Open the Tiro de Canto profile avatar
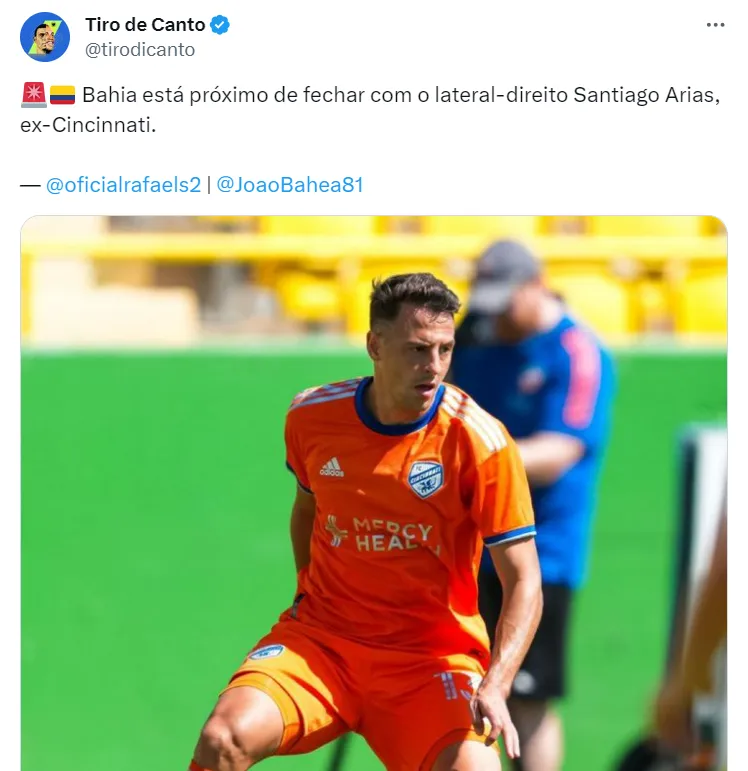 45,37
